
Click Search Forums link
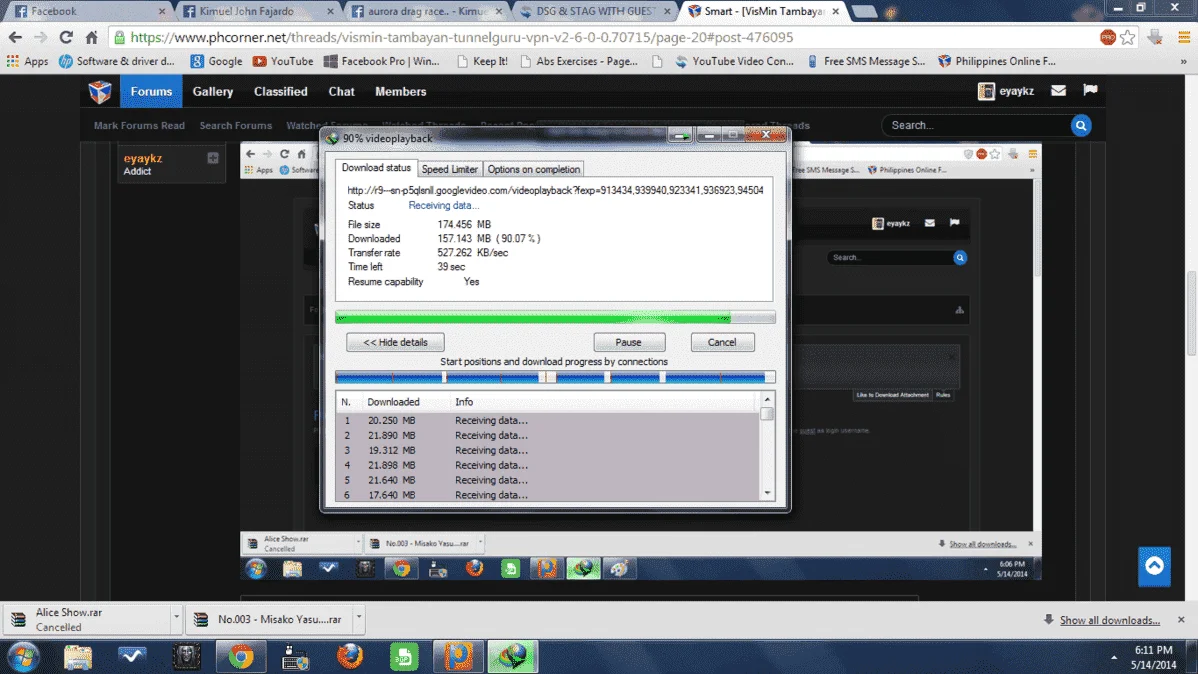point(235,125)
